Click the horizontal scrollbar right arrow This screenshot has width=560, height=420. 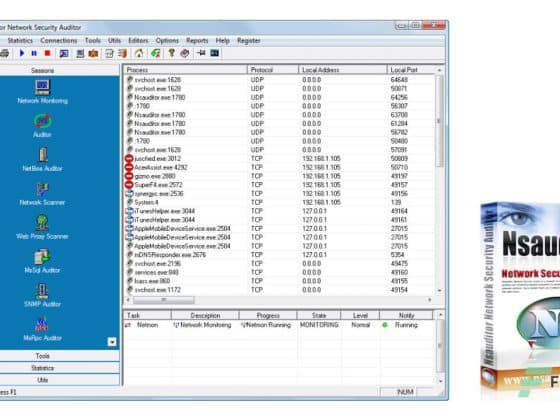click(x=430, y=300)
